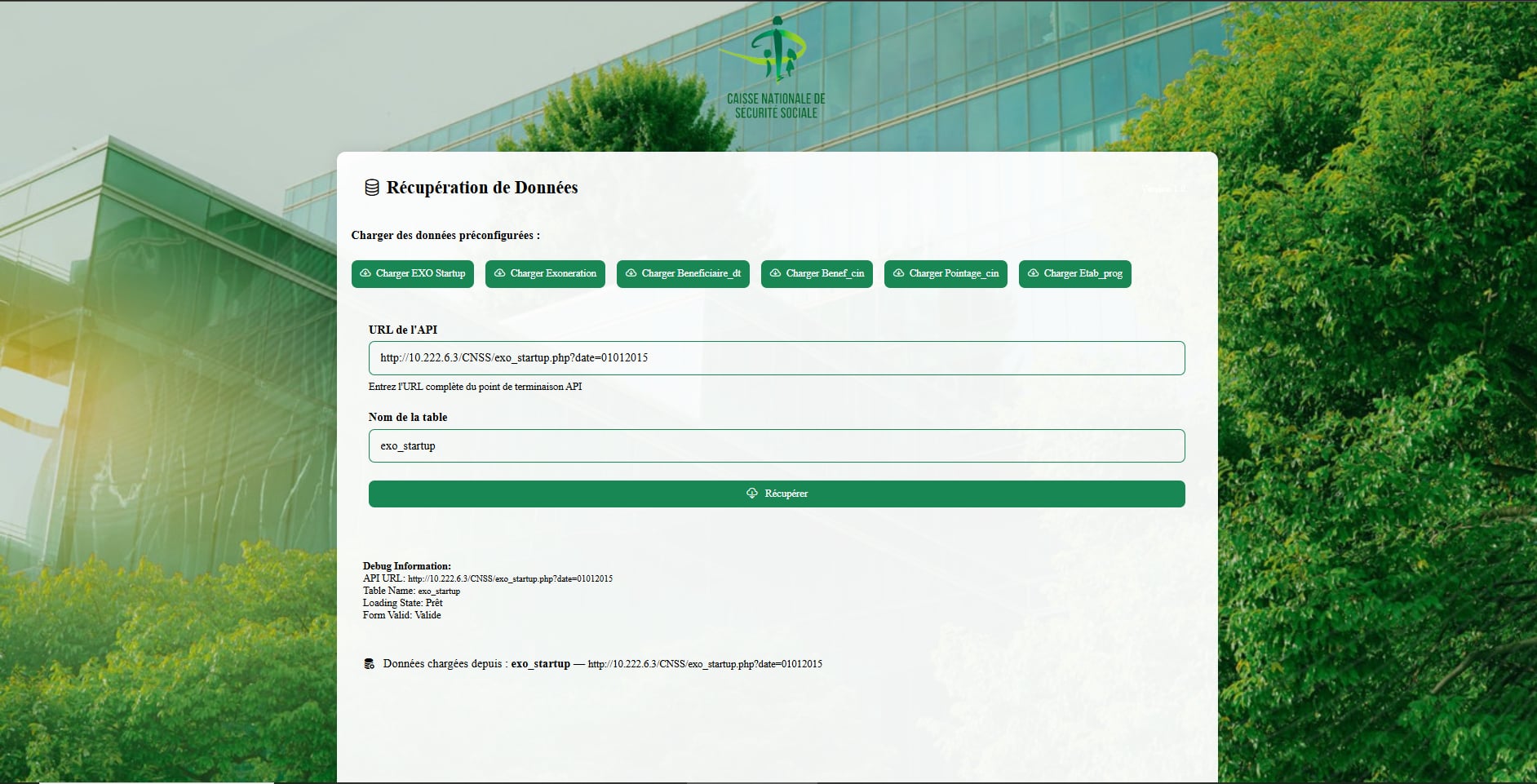Viewport: 1537px width, 784px height.
Task: Select the Charger Beneficiaire_dt button
Action: 683,274
